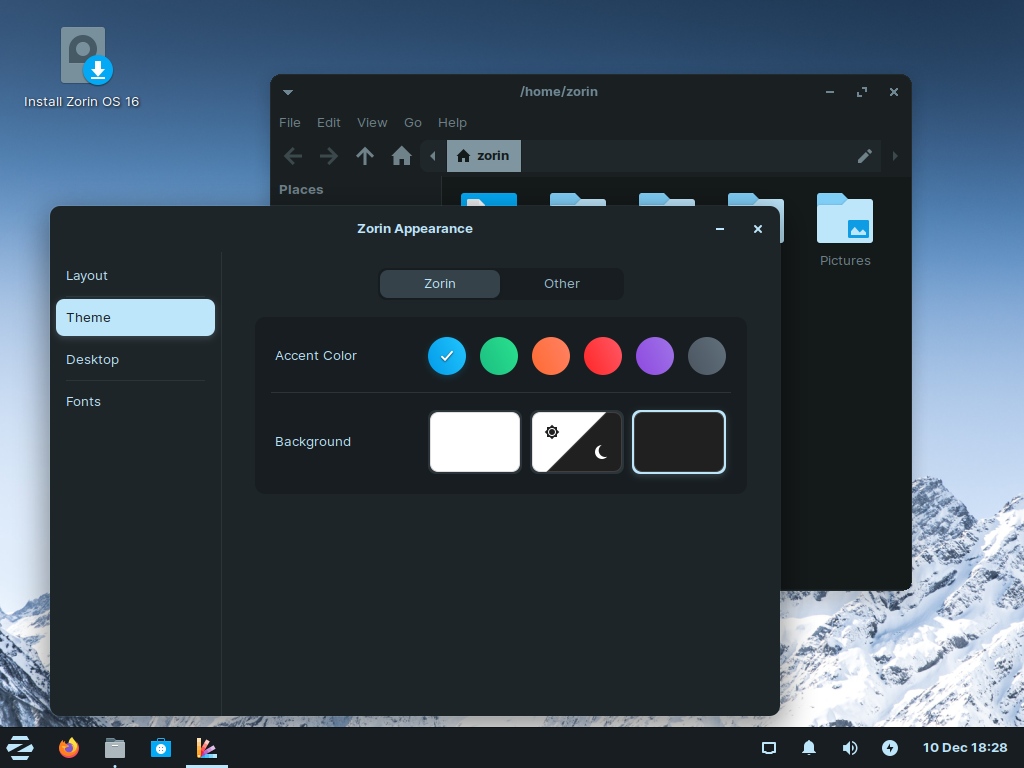
Task: Open the Edit menu
Action: tap(328, 123)
